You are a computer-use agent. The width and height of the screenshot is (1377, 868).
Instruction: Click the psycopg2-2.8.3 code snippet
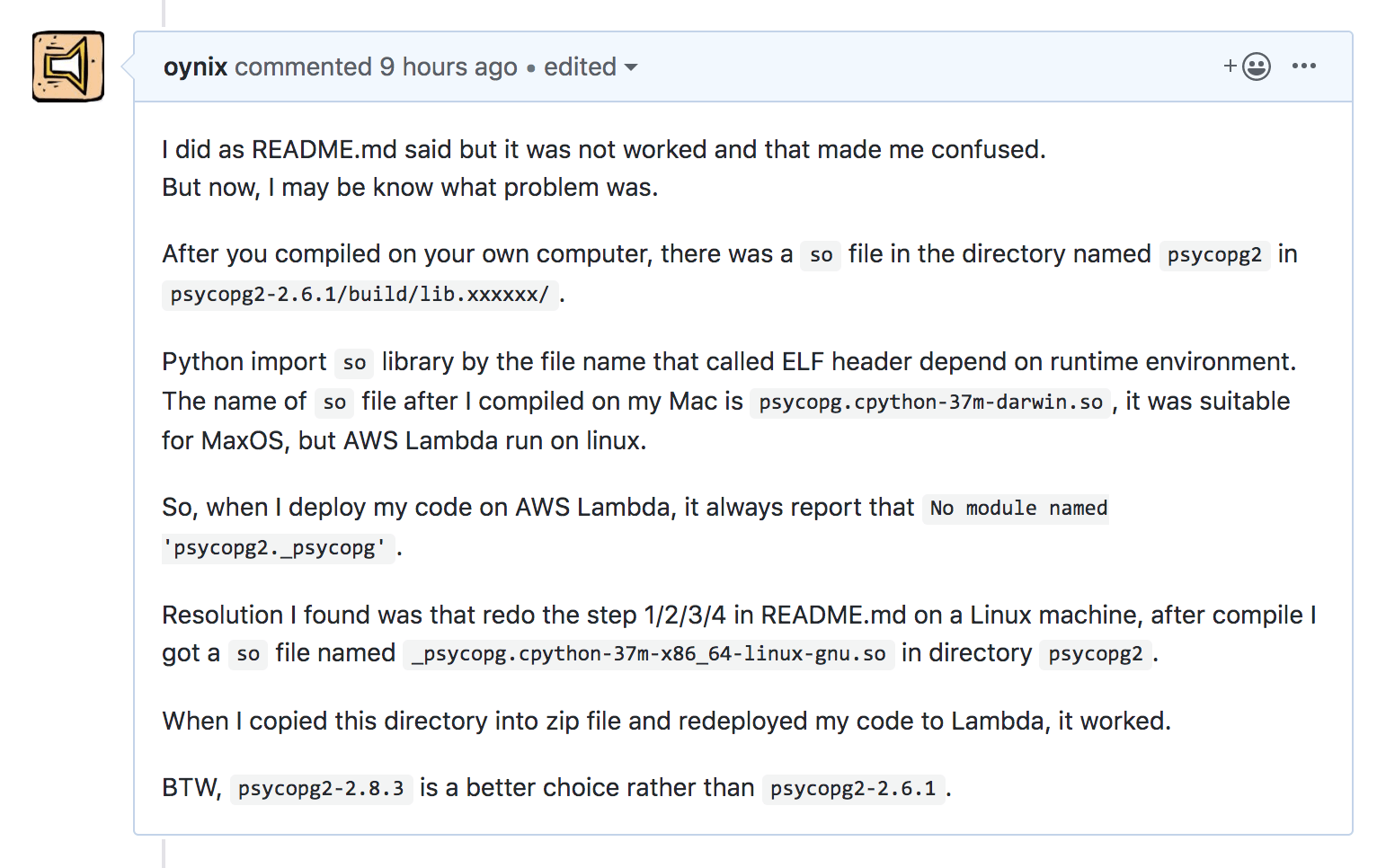(x=321, y=789)
